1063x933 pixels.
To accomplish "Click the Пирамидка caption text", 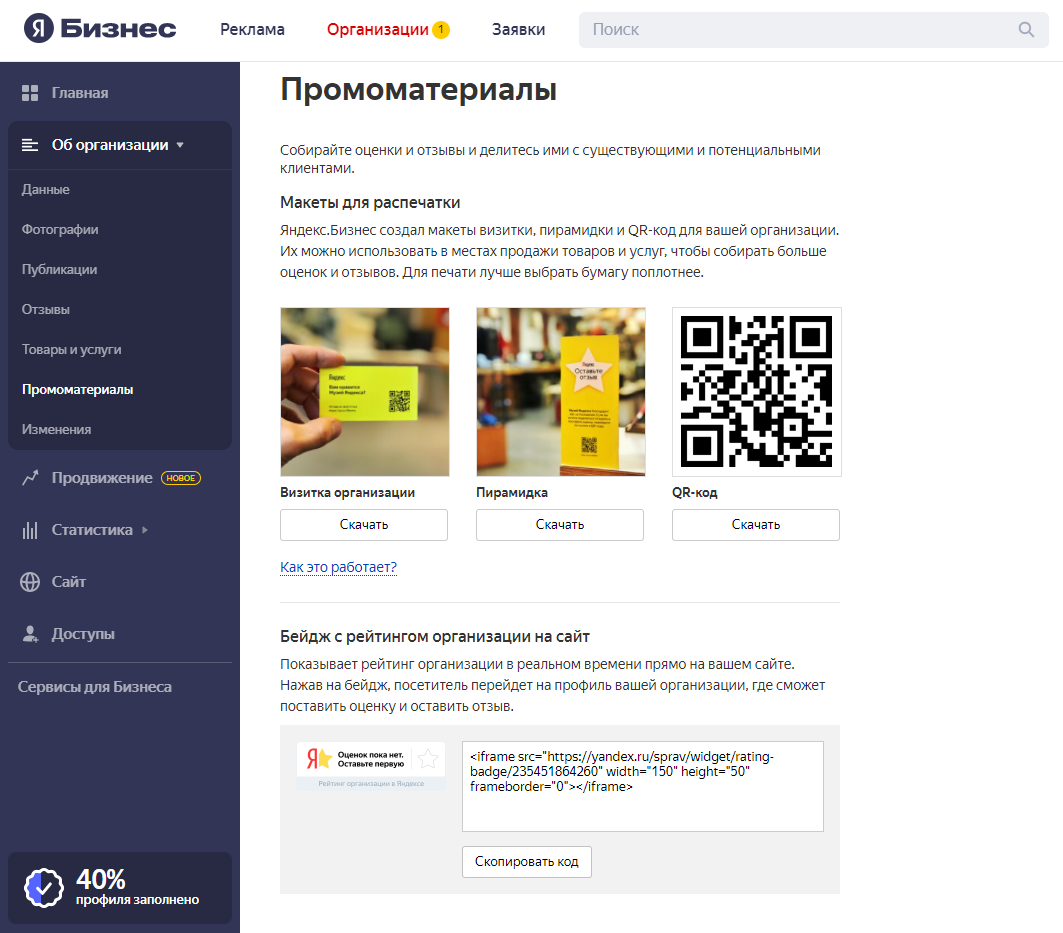I will pyautogui.click(x=512, y=493).
